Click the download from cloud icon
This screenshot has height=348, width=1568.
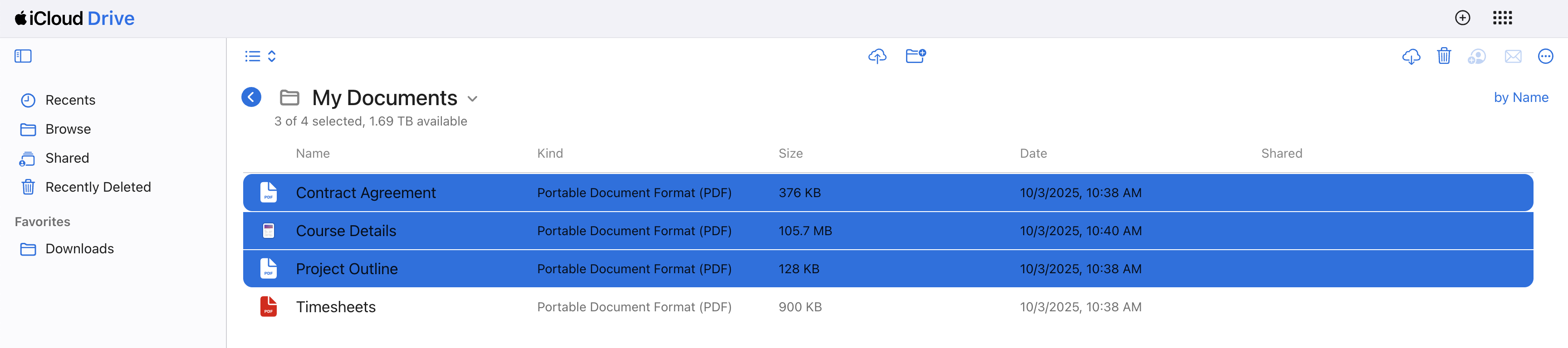pos(1411,57)
